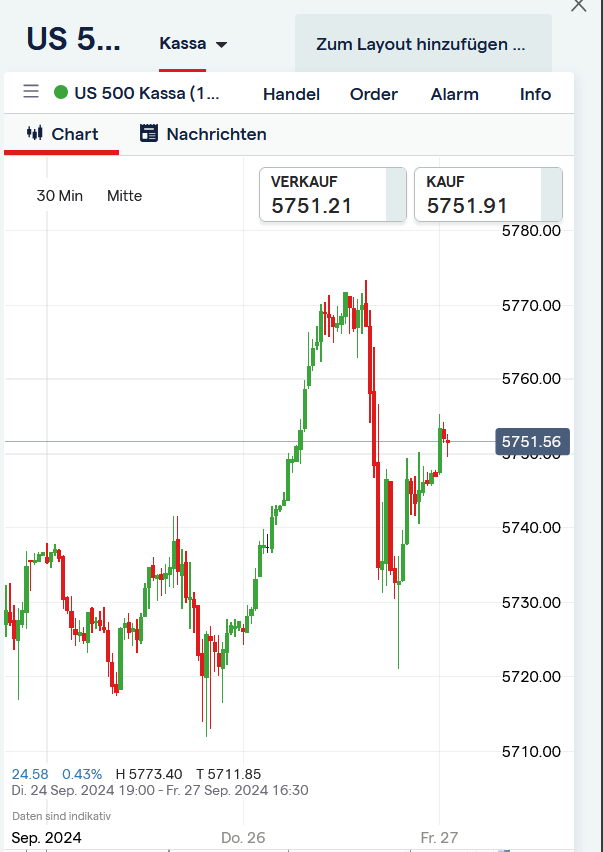Open the hamburger menu icon
Viewport: 603px width, 852px height.
tap(31, 91)
